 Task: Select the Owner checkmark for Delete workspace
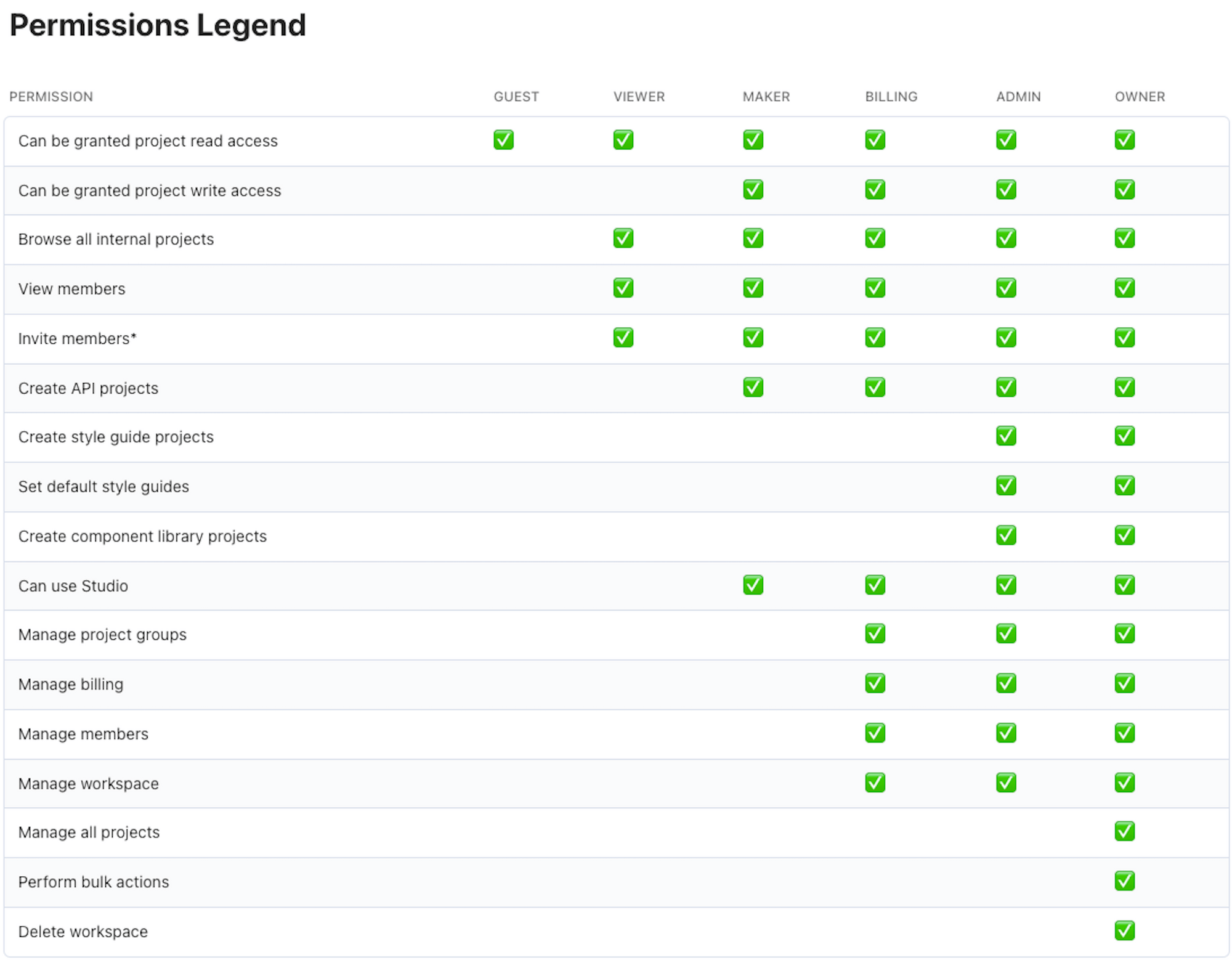(1125, 932)
